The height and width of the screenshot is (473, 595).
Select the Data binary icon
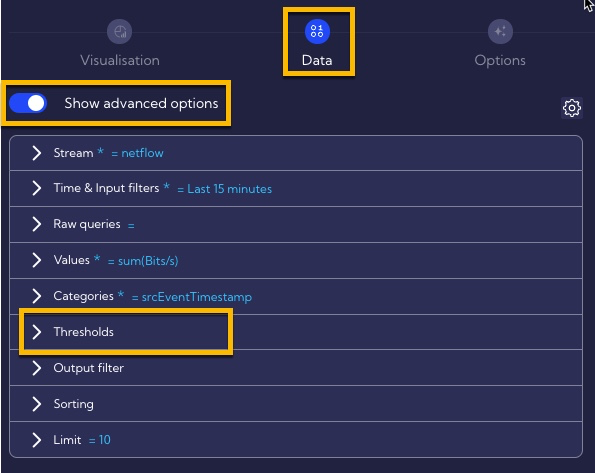pos(317,32)
